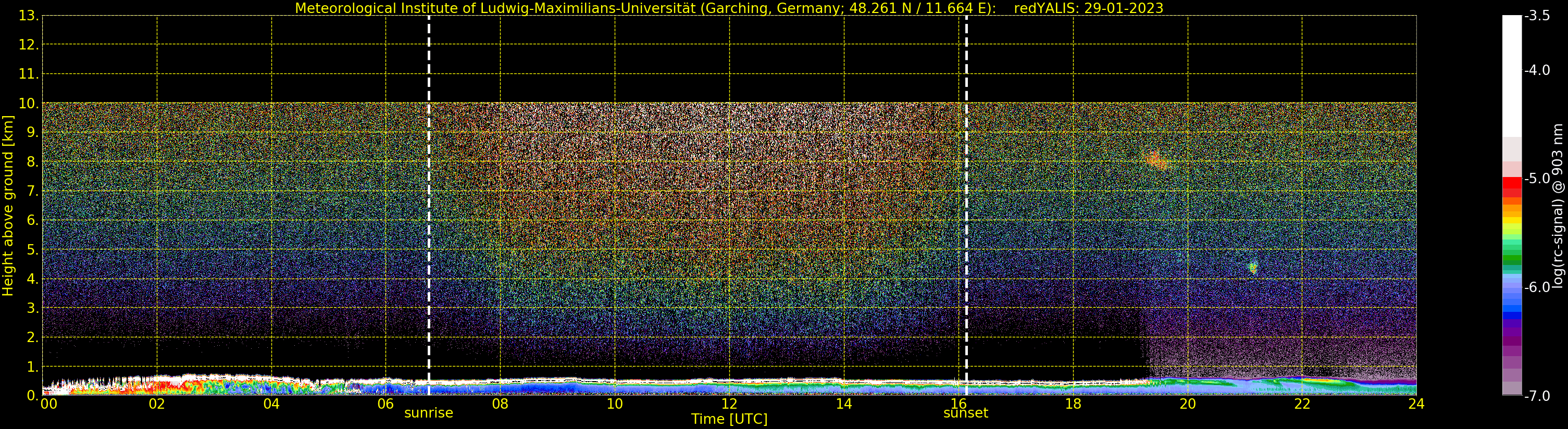Click the -6.0 colorbar tick value
The width and height of the screenshot is (1568, 429).
tap(1537, 287)
